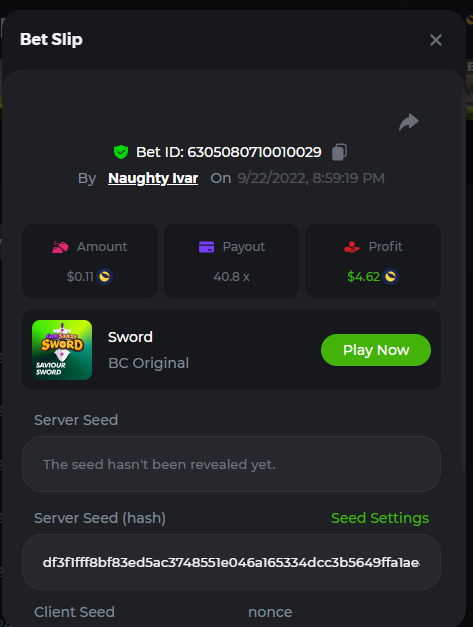Click the Bet ID number text
473x627 pixels.
coord(254,152)
